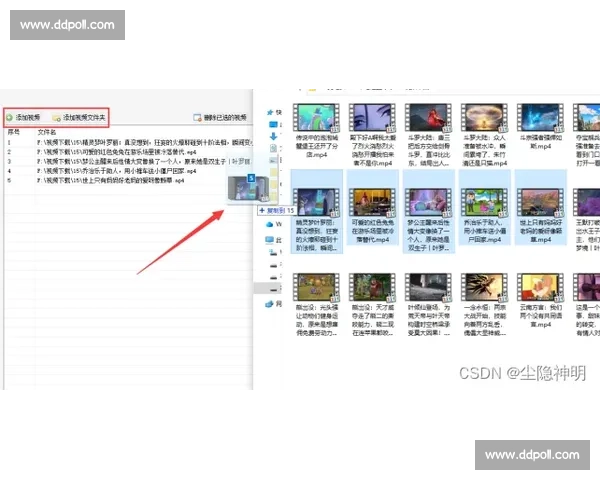Select video 叶倾仙登场，为荒天帝与叶天帝
This screenshot has width=600, height=480.
click(x=429, y=305)
